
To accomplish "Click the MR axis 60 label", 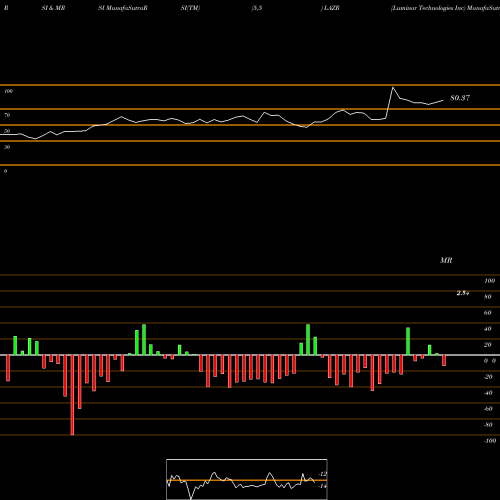I will 488,313.
